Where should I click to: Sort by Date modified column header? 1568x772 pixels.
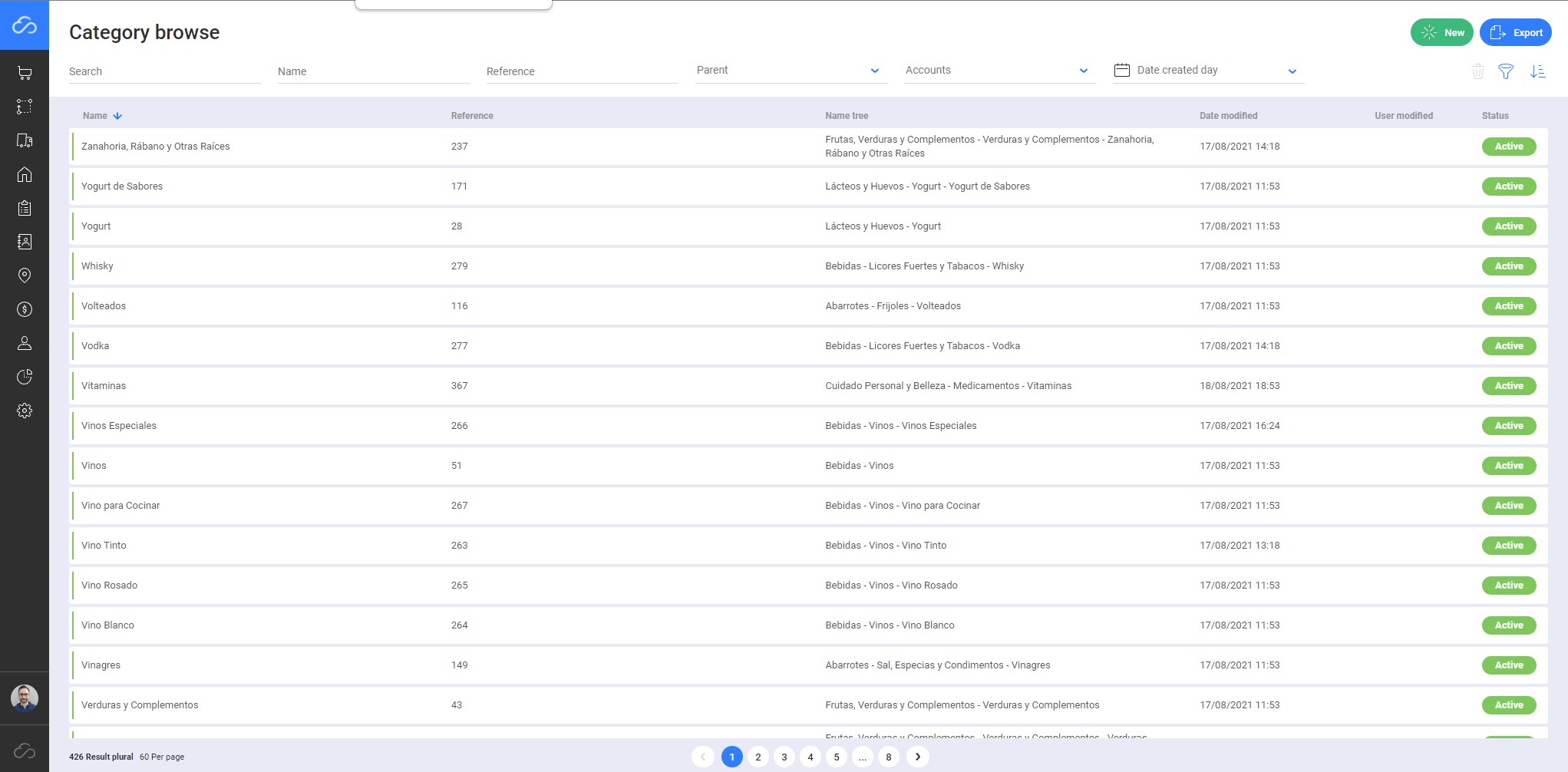pos(1228,116)
